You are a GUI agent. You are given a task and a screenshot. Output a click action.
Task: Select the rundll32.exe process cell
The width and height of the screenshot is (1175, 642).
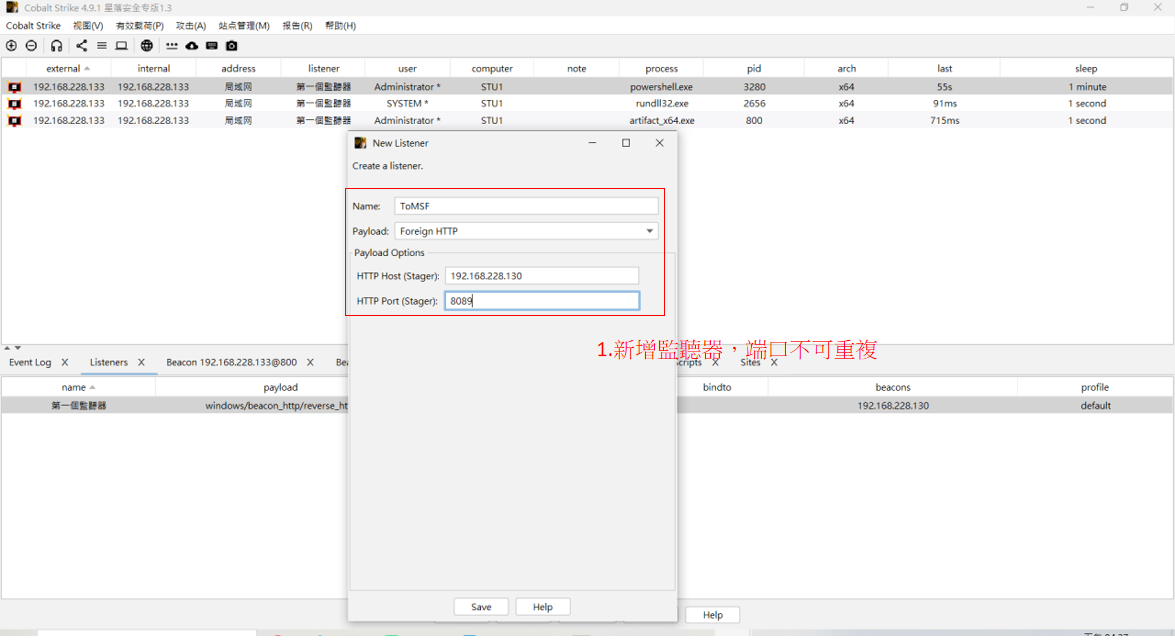pos(661,103)
